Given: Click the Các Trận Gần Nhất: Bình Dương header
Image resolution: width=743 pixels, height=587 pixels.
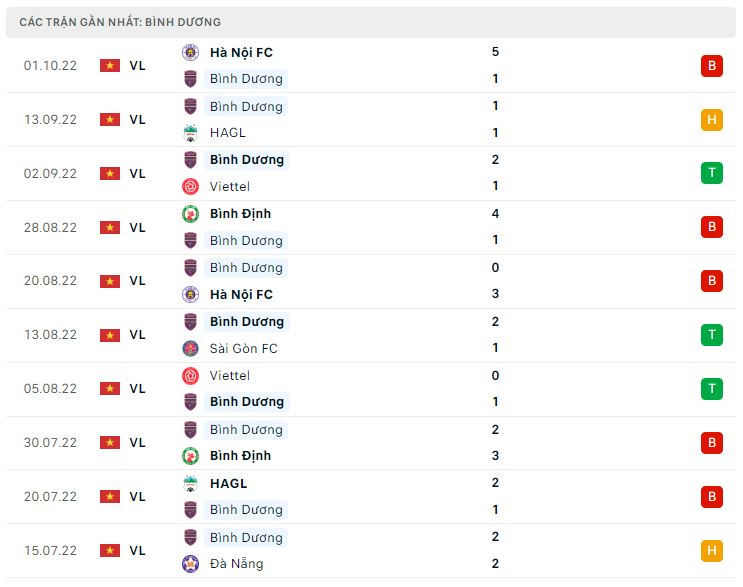Looking at the screenshot, I should click(120, 22).
